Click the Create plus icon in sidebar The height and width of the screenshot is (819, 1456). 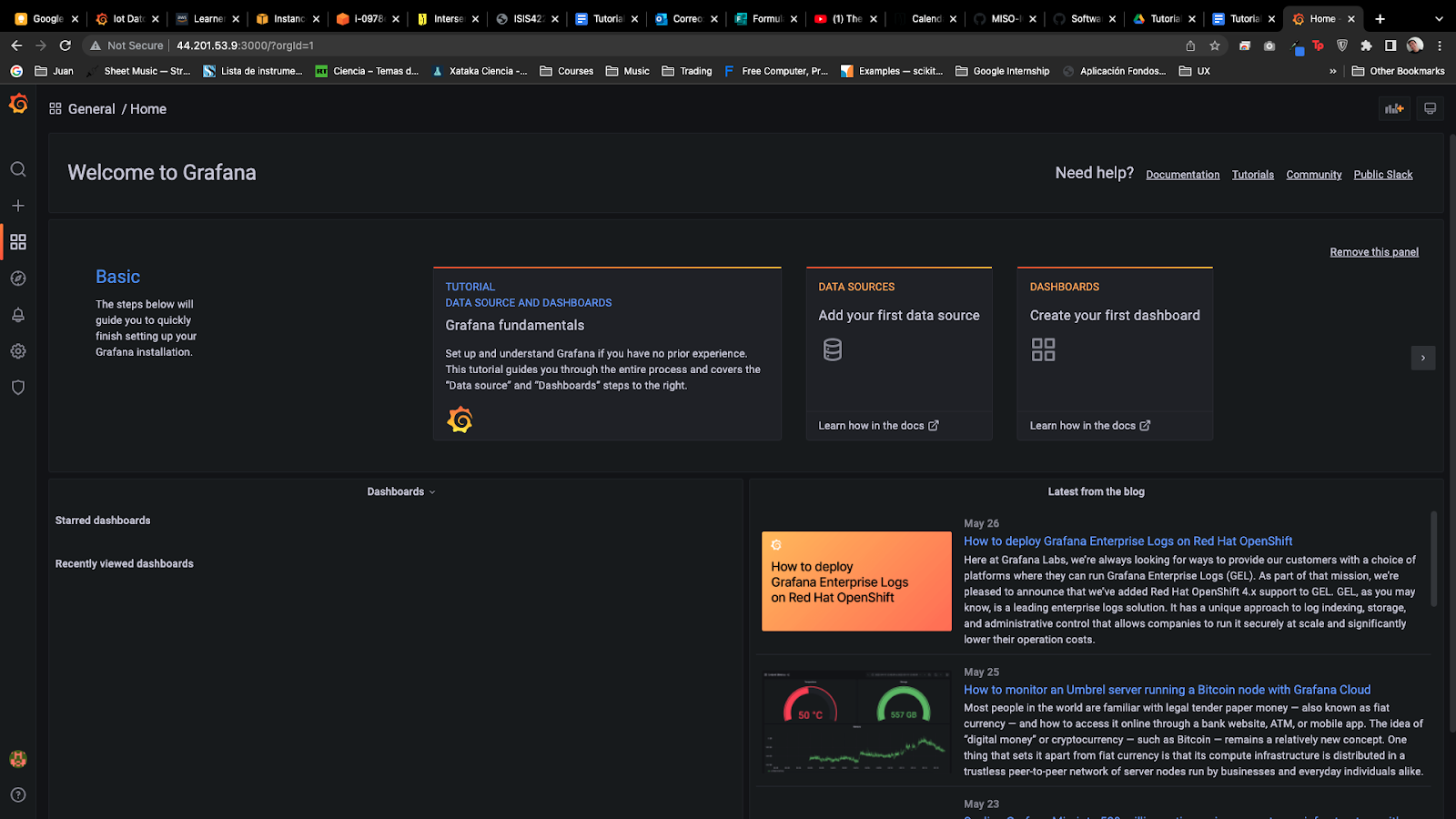point(18,206)
